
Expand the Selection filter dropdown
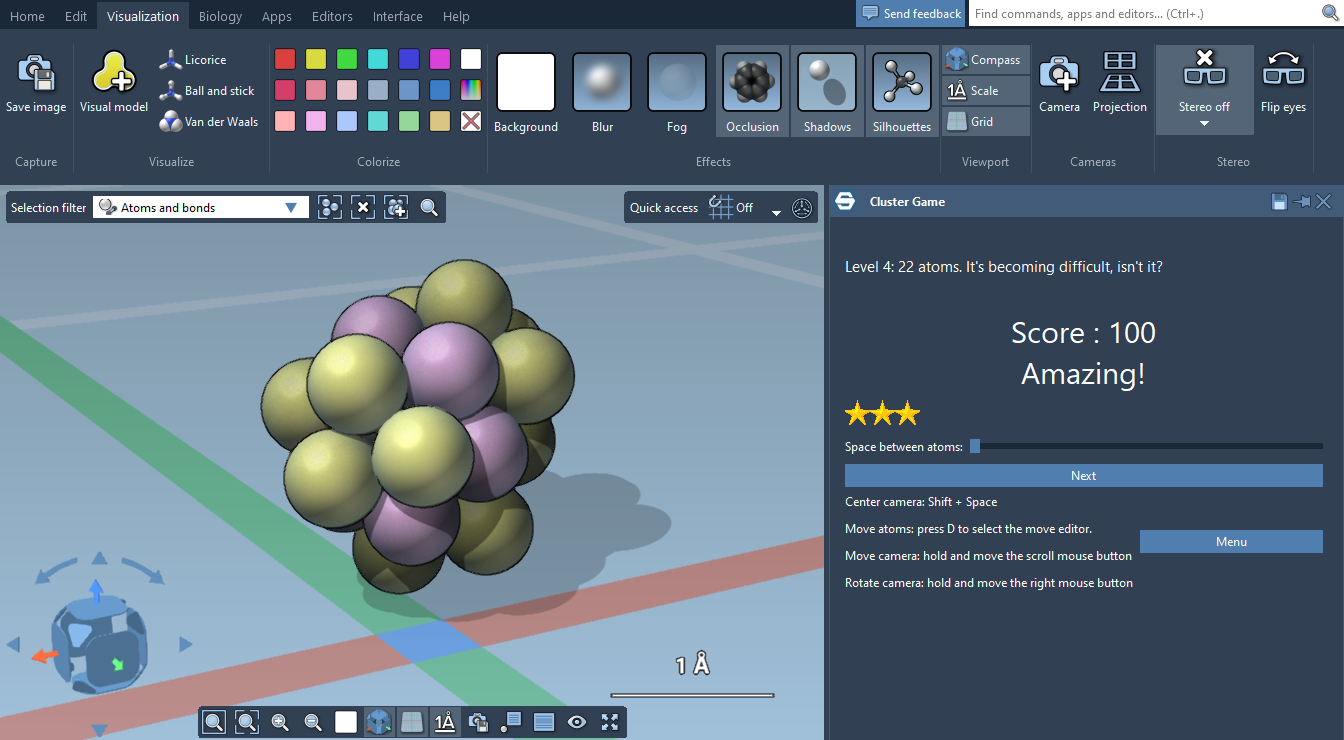pyautogui.click(x=291, y=208)
